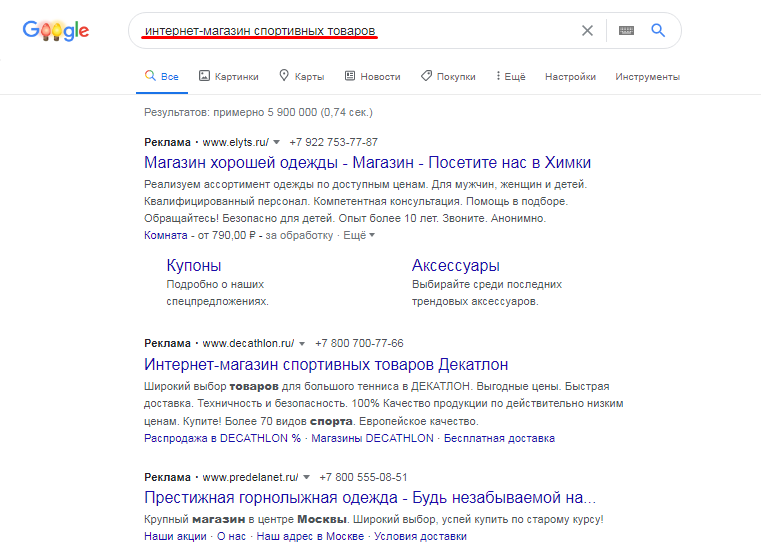The width and height of the screenshot is (761, 558).
Task: Expand Ещё dropdown under elyts ad
Action: [x=359, y=235]
